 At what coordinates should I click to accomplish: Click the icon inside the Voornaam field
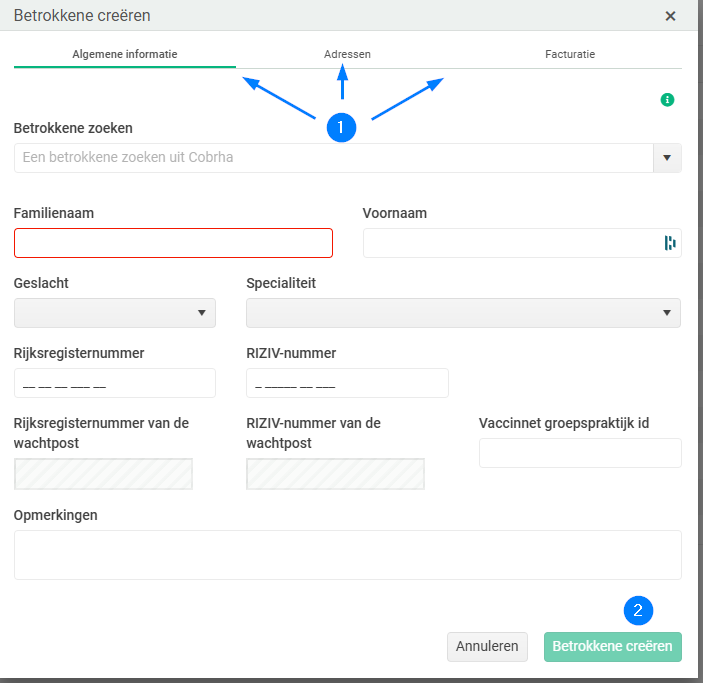click(x=670, y=243)
